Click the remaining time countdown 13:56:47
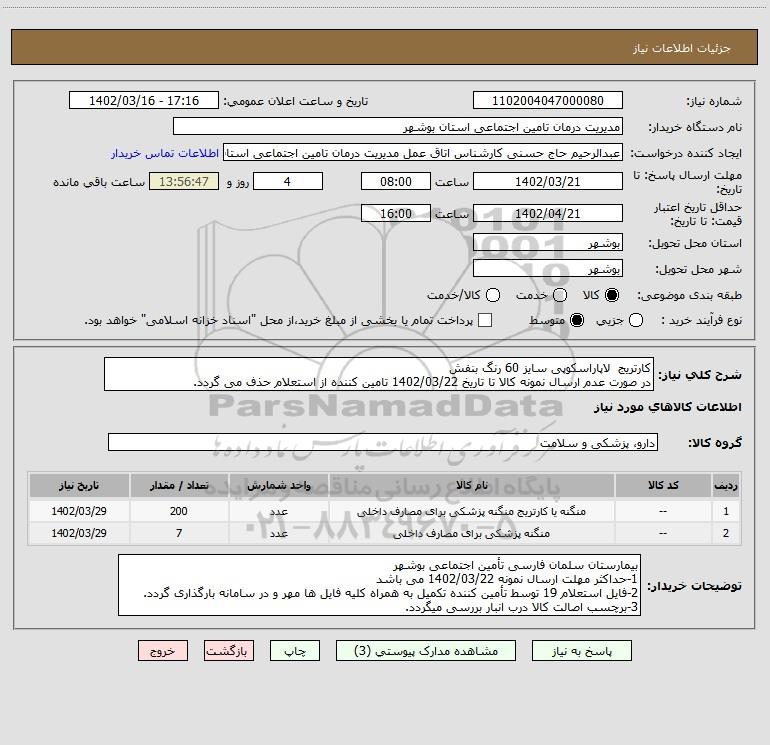 (x=184, y=182)
